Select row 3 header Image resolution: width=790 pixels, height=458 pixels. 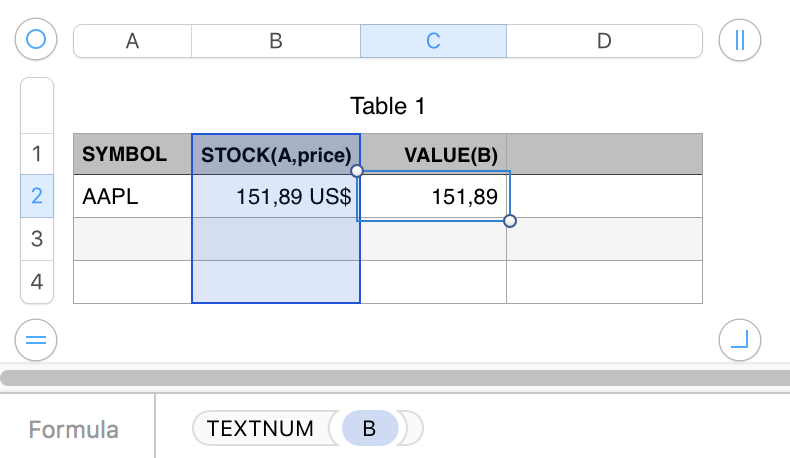37,239
